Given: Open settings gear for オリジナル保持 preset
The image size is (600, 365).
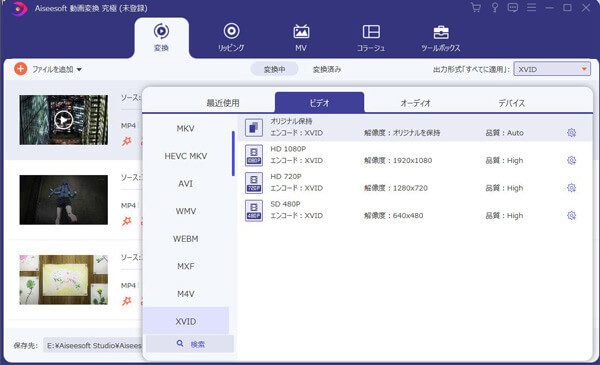Looking at the screenshot, I should [x=571, y=133].
